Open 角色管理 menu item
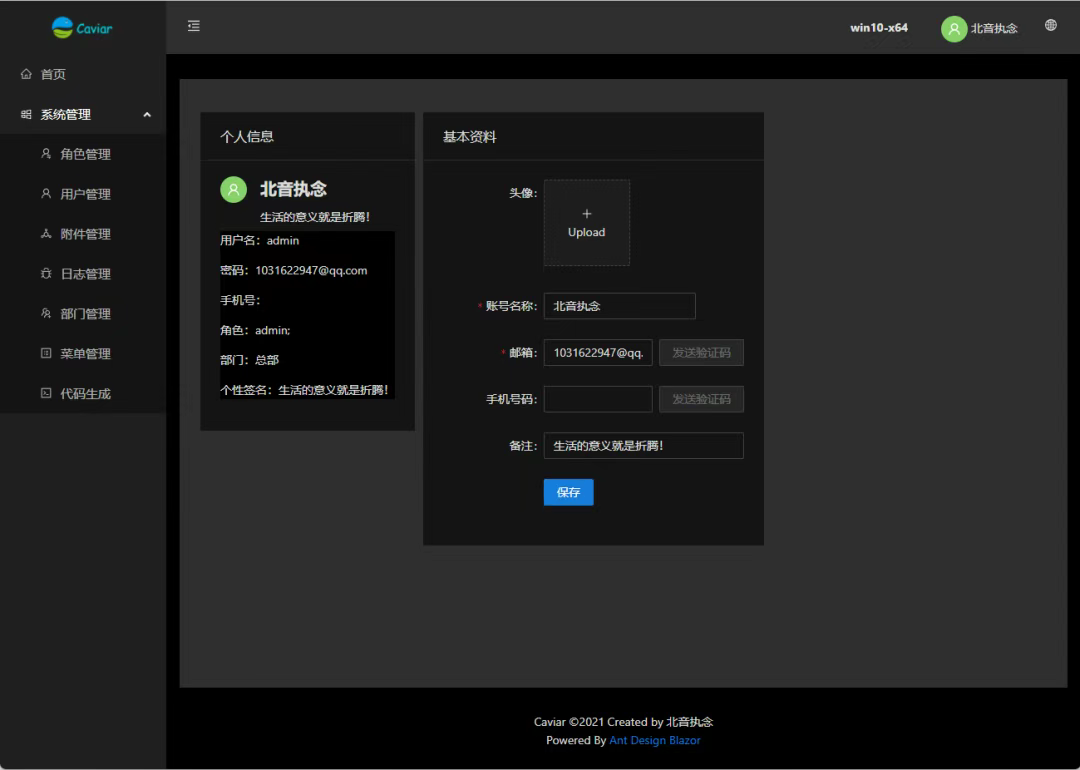The image size is (1080, 770). click(x=83, y=154)
